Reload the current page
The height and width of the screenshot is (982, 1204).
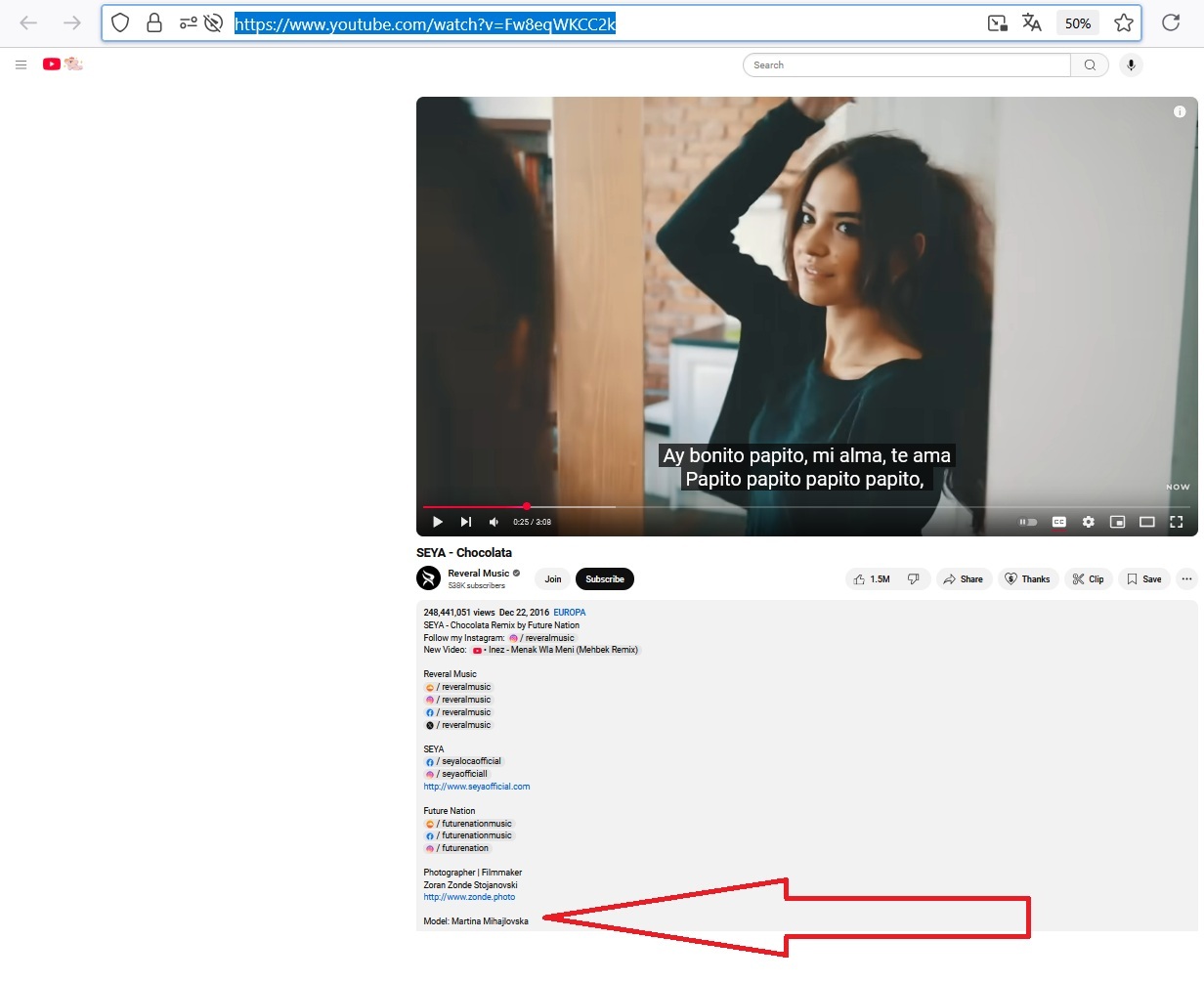click(x=1171, y=22)
